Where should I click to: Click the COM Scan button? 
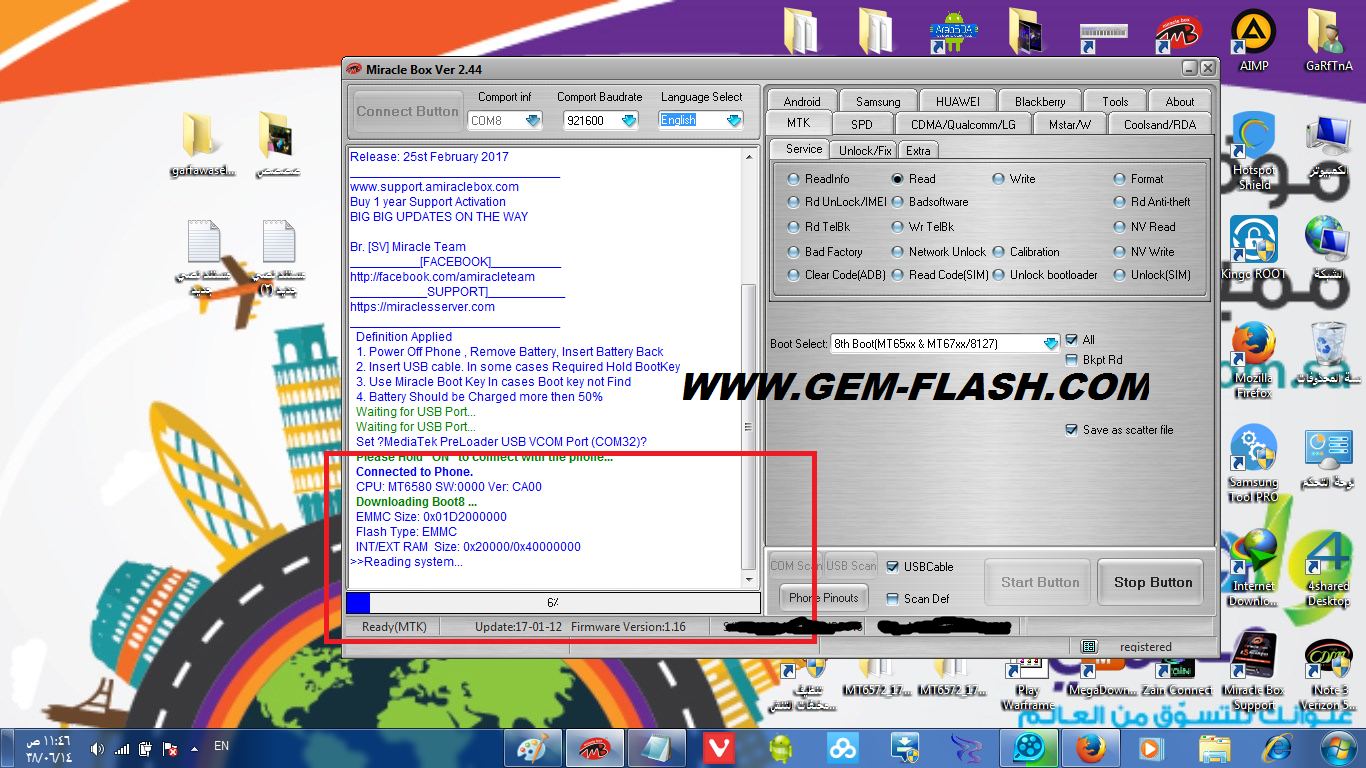pos(796,566)
